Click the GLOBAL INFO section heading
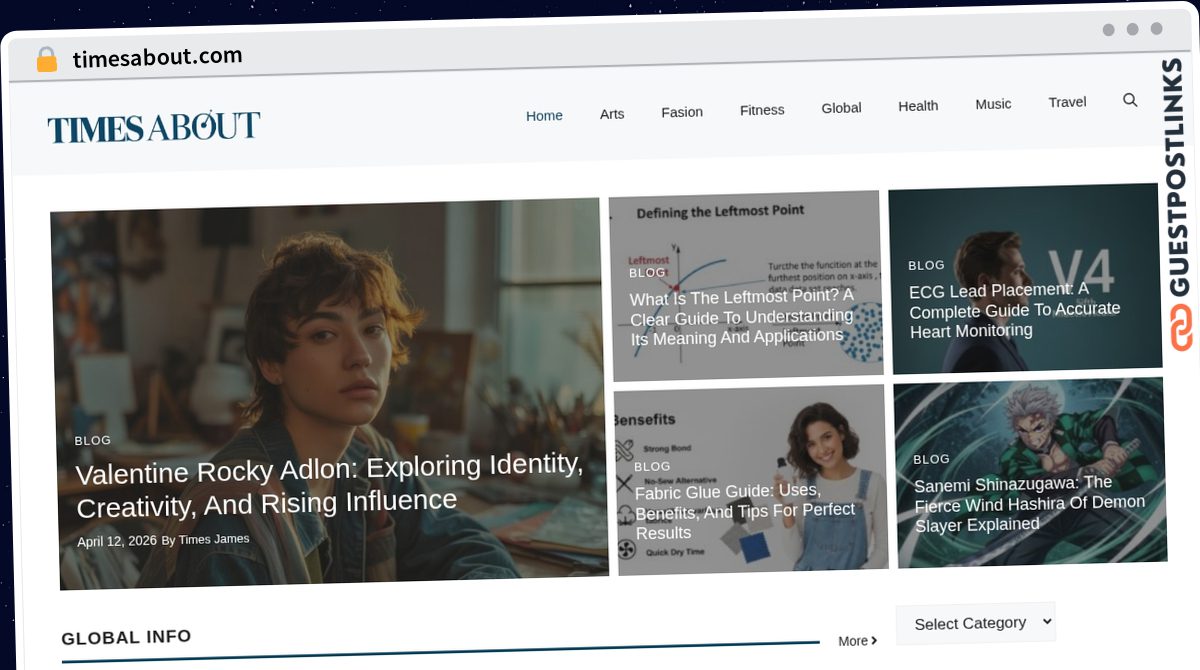The height and width of the screenshot is (670, 1200). 126,638
